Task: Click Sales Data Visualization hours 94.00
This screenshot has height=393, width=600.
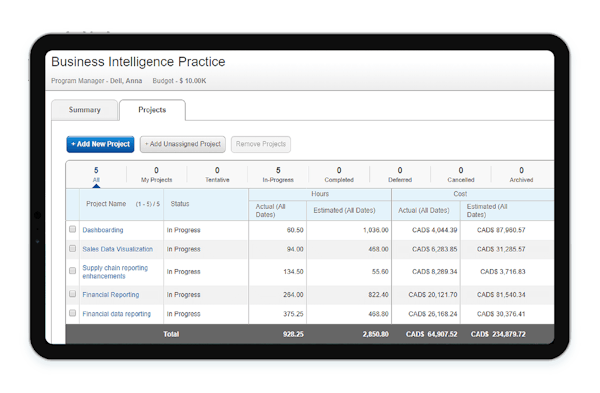Action: [295, 249]
